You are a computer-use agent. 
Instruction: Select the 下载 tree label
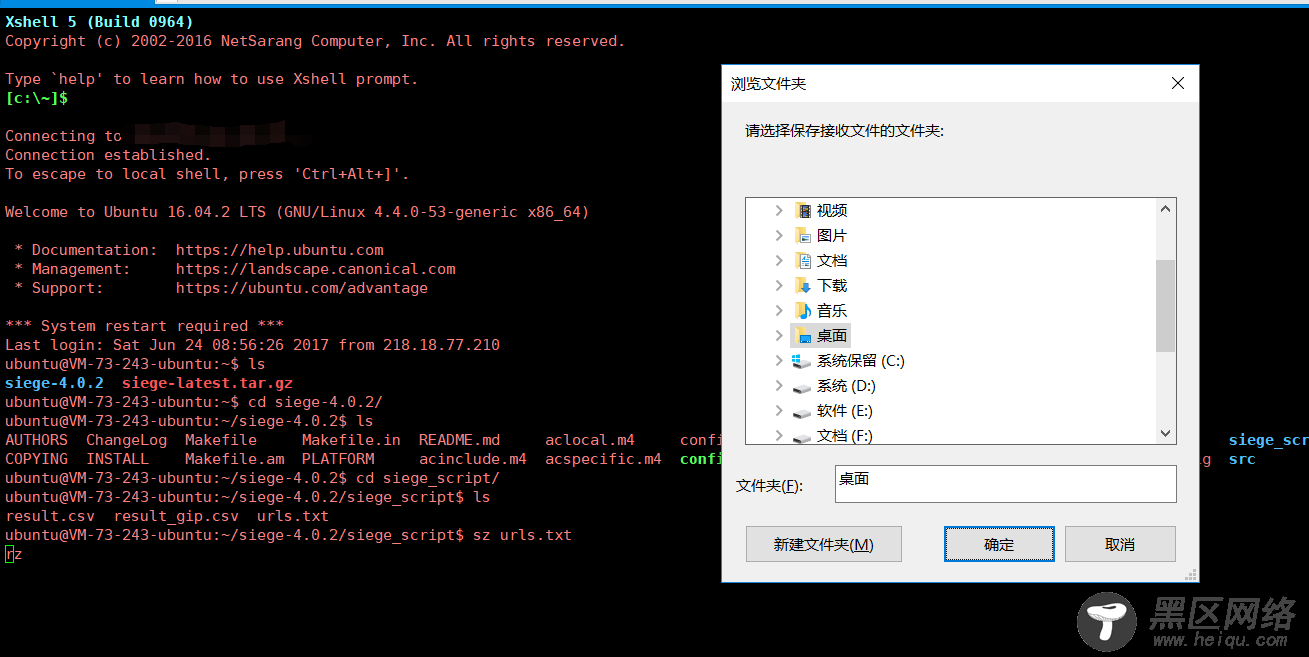pyautogui.click(x=832, y=285)
